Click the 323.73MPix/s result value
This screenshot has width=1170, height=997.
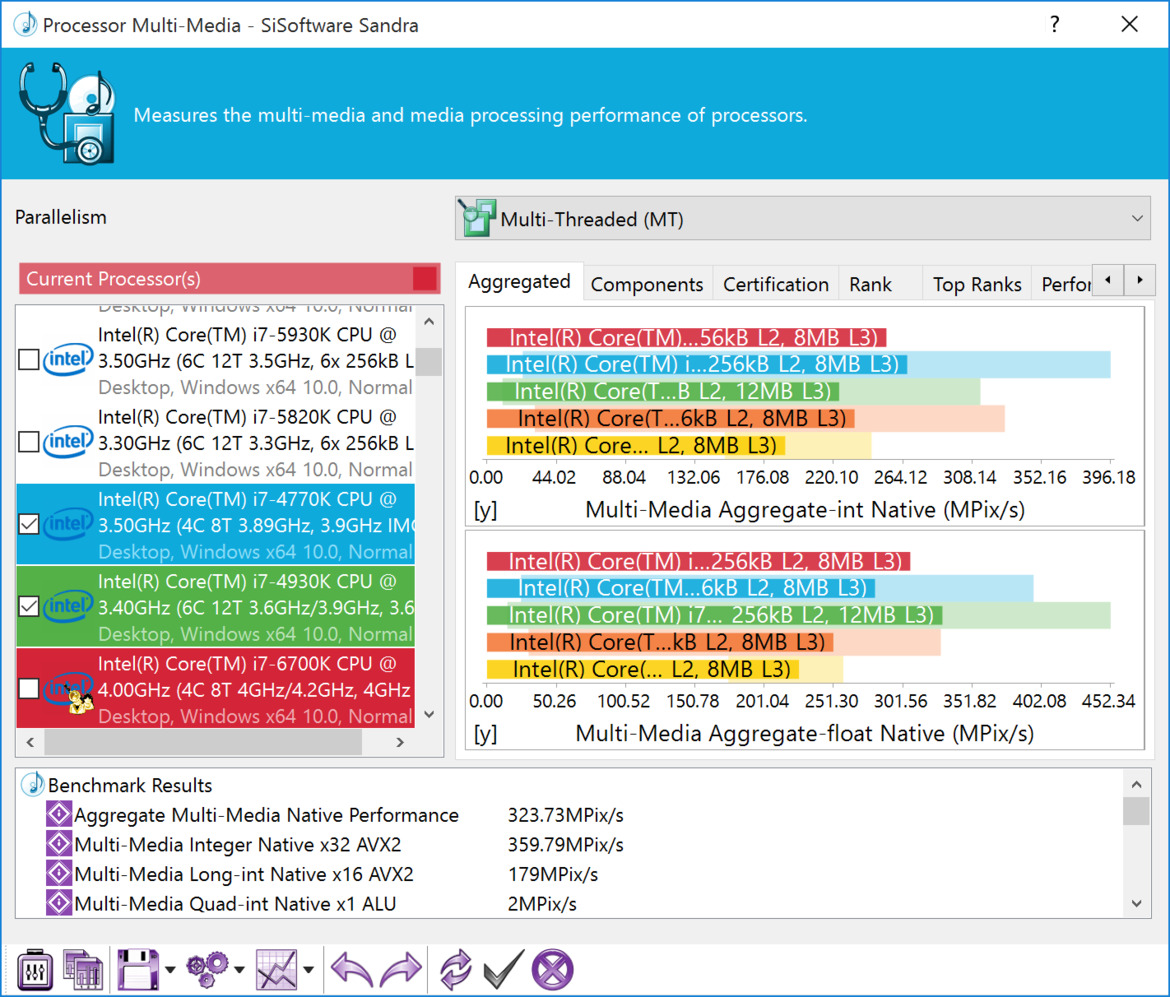tap(566, 815)
